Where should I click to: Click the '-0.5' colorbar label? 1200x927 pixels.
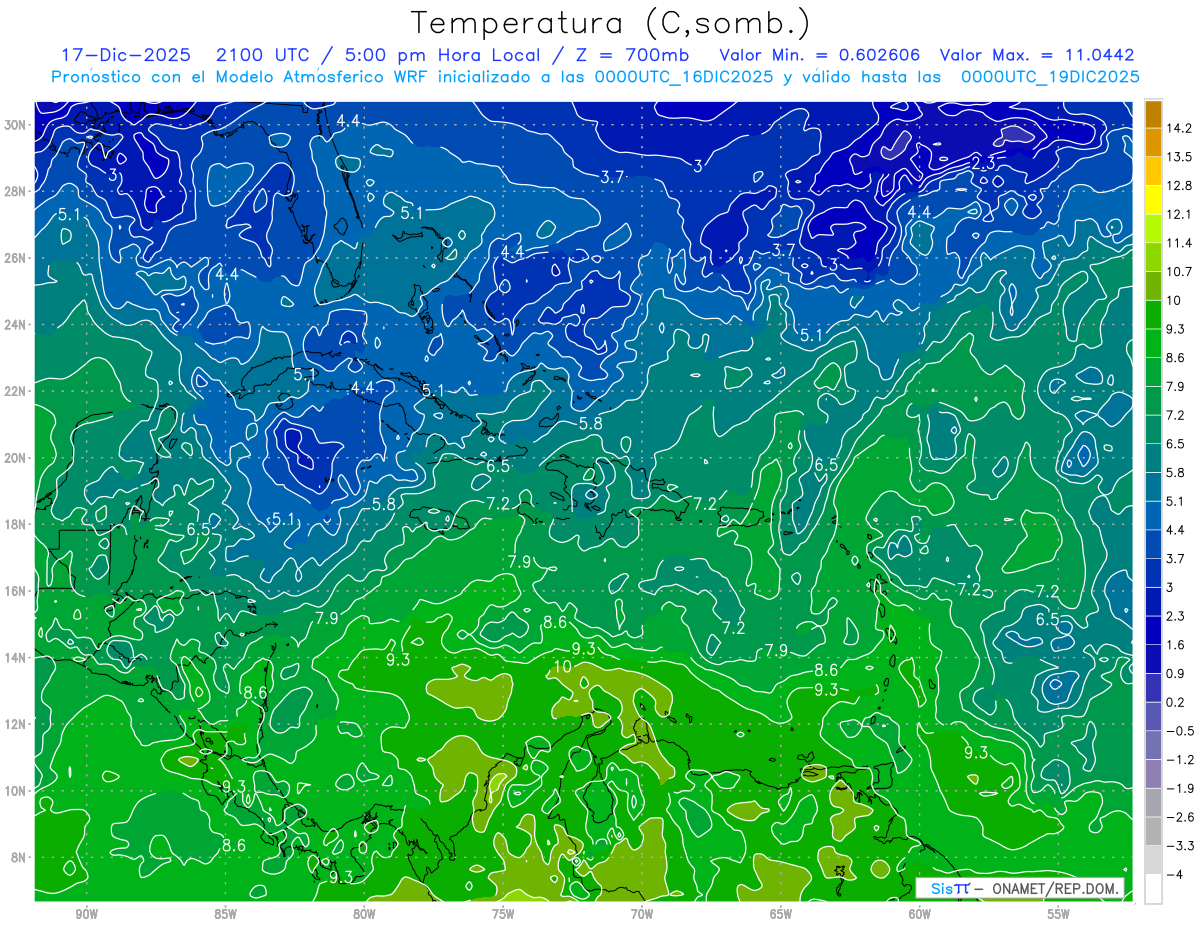pyautogui.click(x=1181, y=731)
